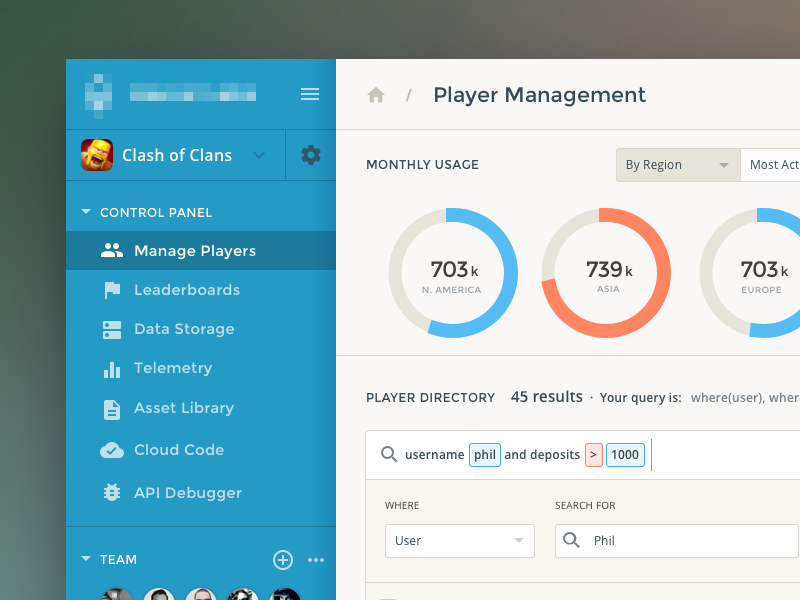Open the Manage Players menu item
Screen dimensions: 800x600
pyautogui.click(x=201, y=251)
